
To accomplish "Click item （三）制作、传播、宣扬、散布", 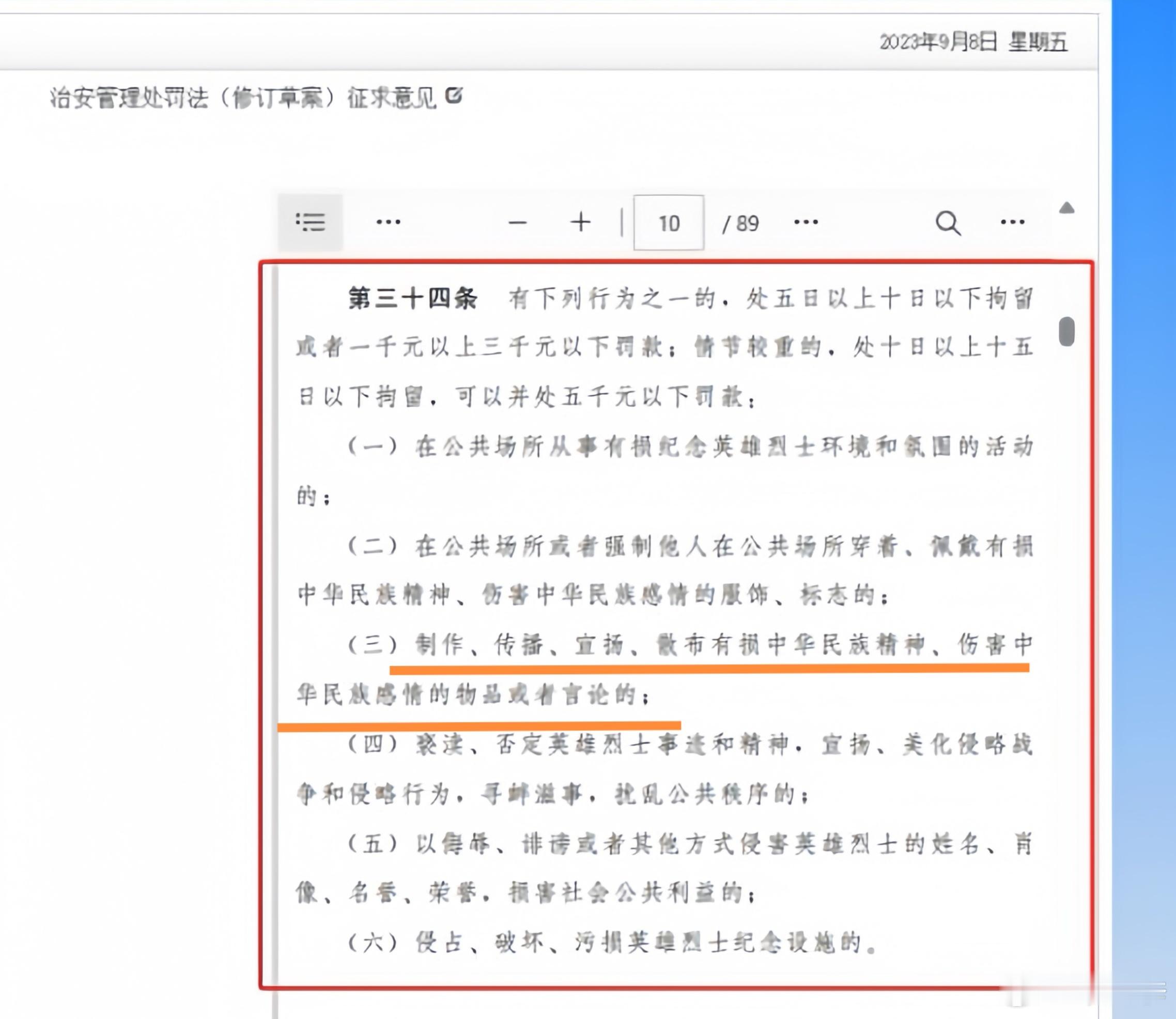I will [x=690, y=644].
